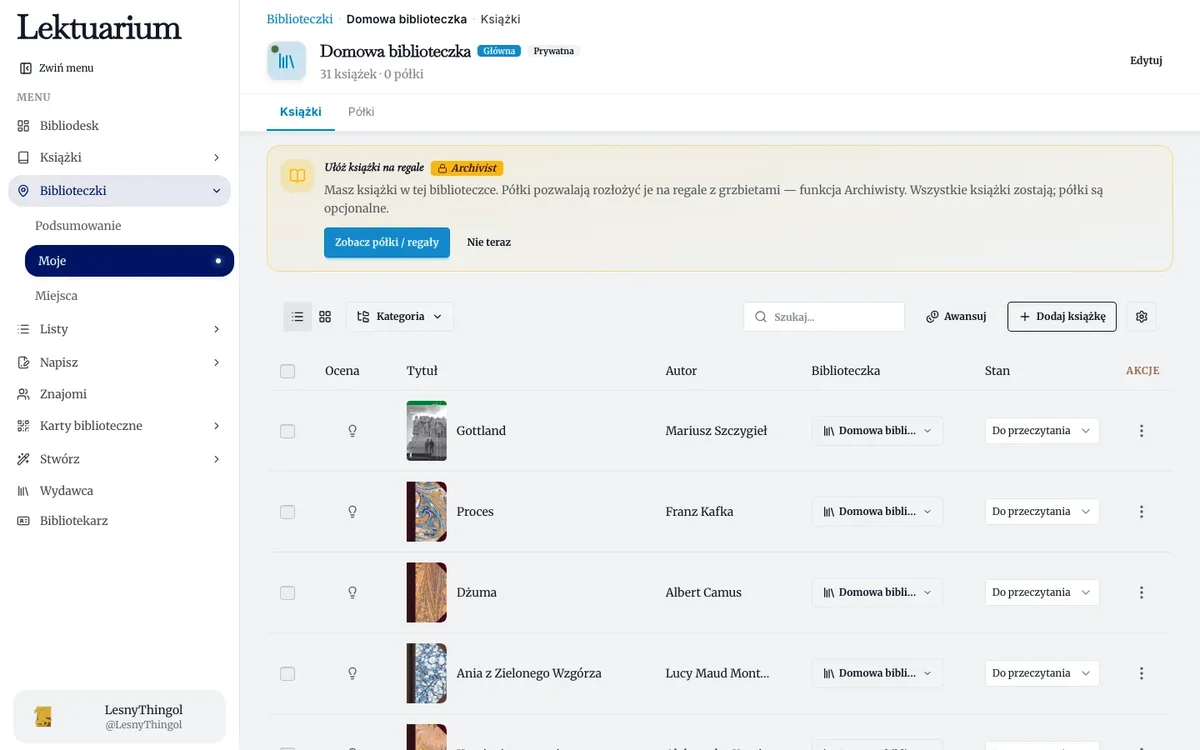Check the Gottland row checkbox
The height and width of the screenshot is (750, 1200).
click(288, 431)
